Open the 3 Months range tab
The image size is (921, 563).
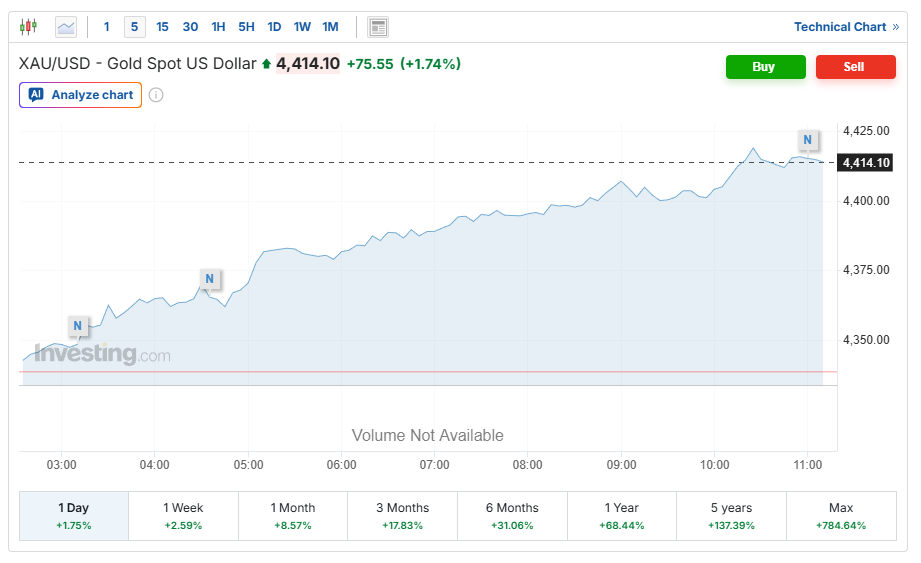tap(402, 516)
